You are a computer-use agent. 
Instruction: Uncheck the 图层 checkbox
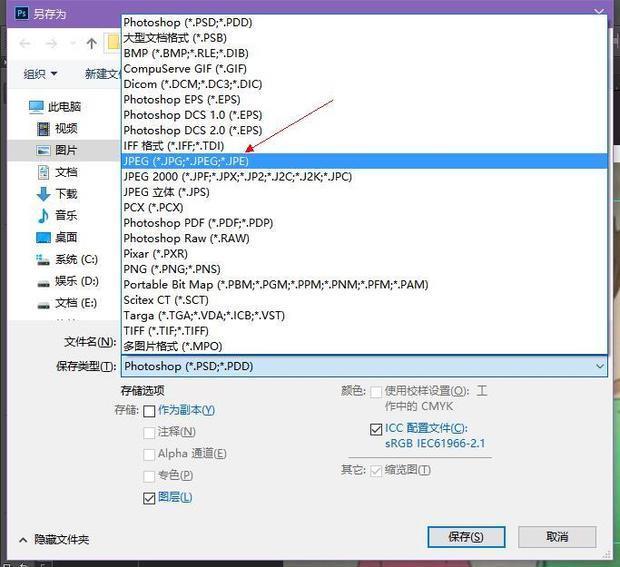(x=149, y=498)
